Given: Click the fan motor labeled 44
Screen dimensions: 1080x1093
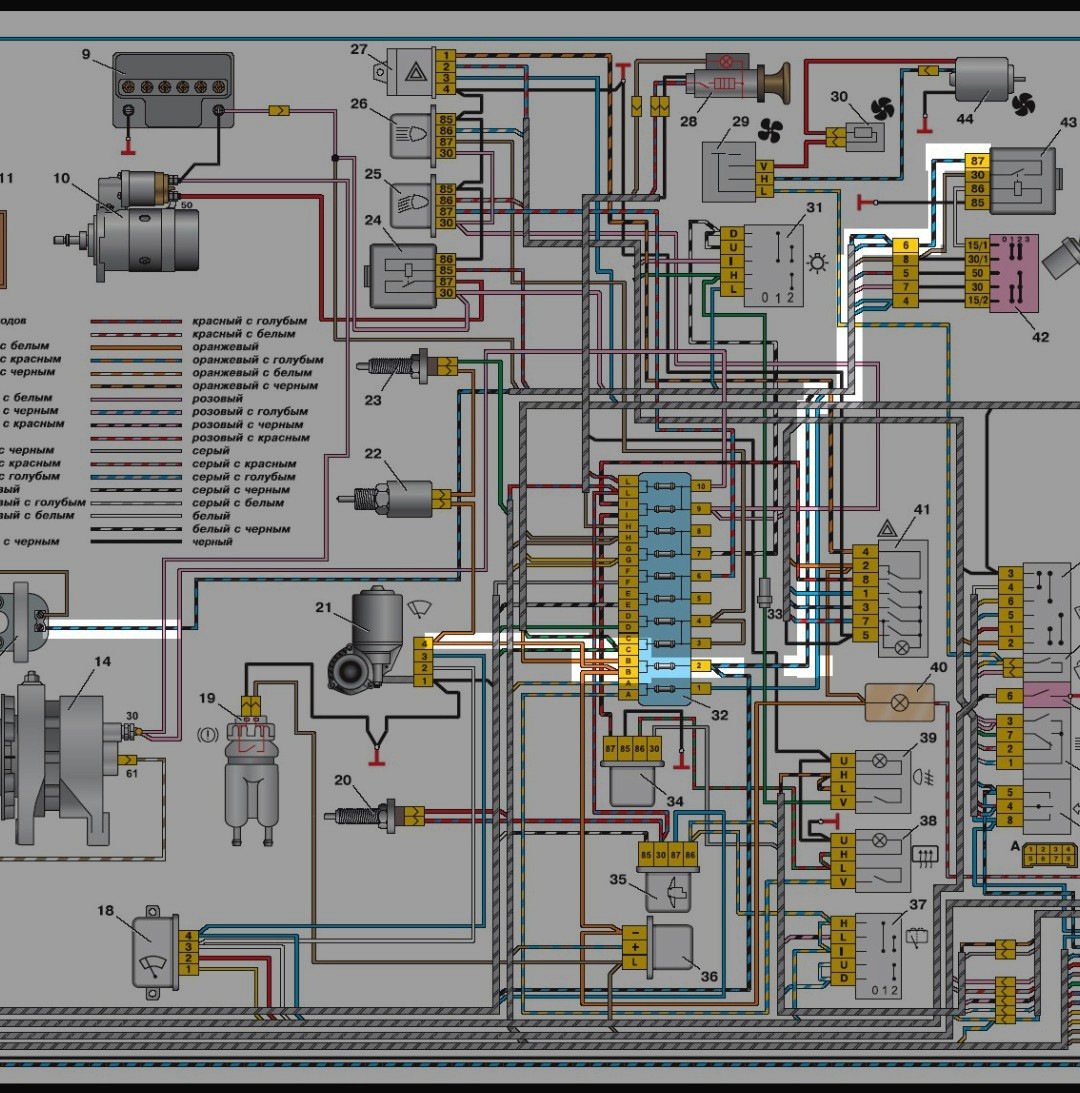Looking at the screenshot, I should tap(984, 79).
